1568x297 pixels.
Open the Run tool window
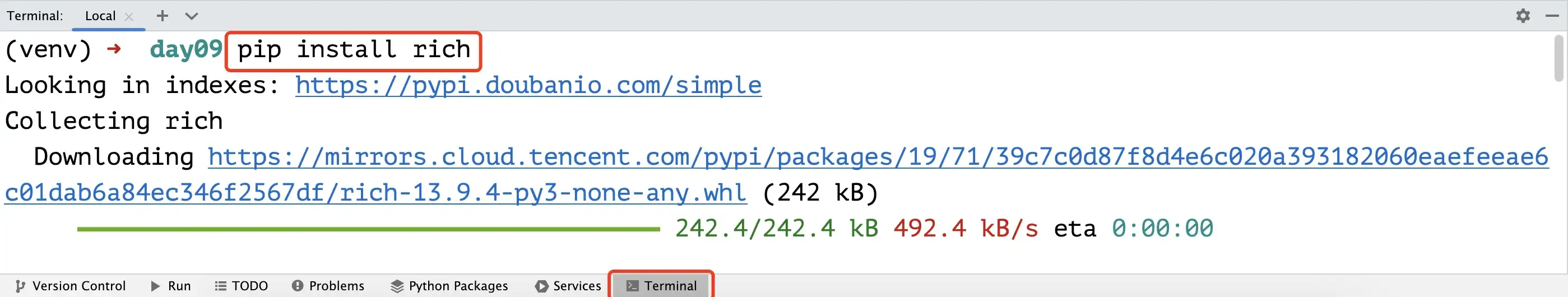pos(171,286)
